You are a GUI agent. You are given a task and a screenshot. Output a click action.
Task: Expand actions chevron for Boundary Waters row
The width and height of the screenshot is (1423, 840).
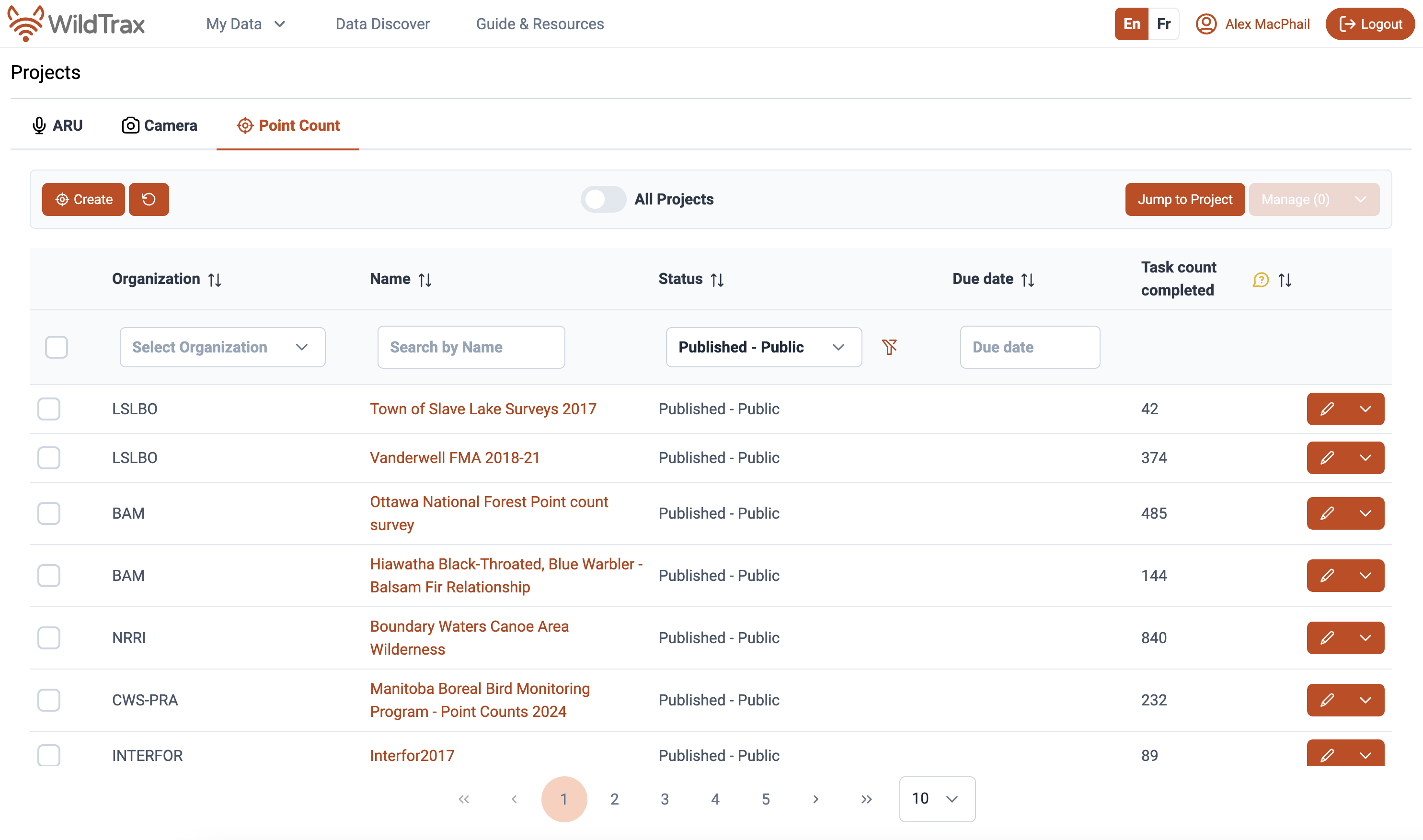click(1365, 638)
